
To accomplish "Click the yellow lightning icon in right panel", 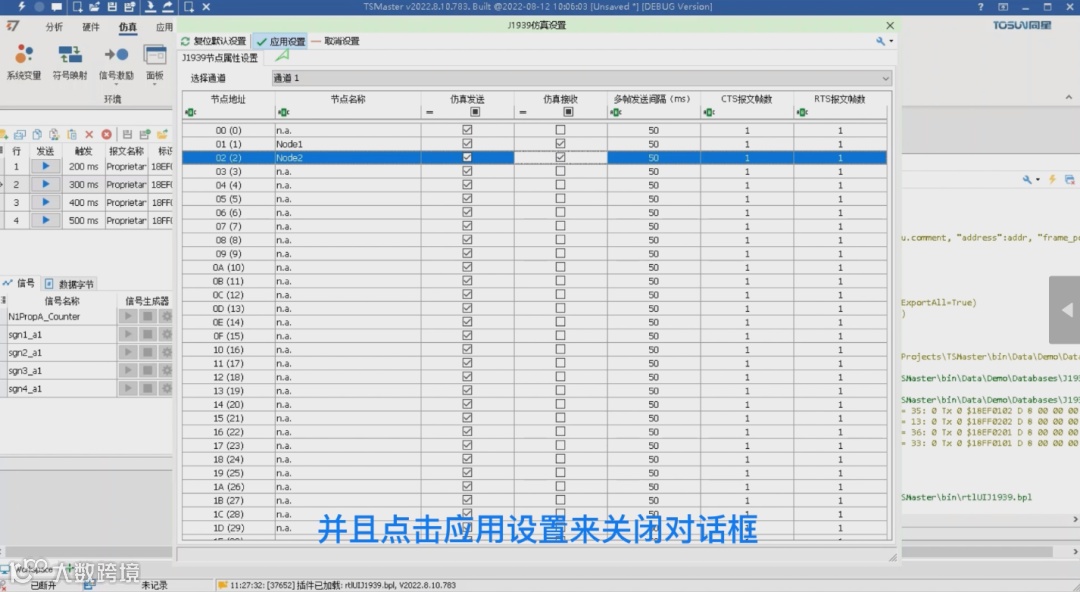I will [x=1052, y=179].
